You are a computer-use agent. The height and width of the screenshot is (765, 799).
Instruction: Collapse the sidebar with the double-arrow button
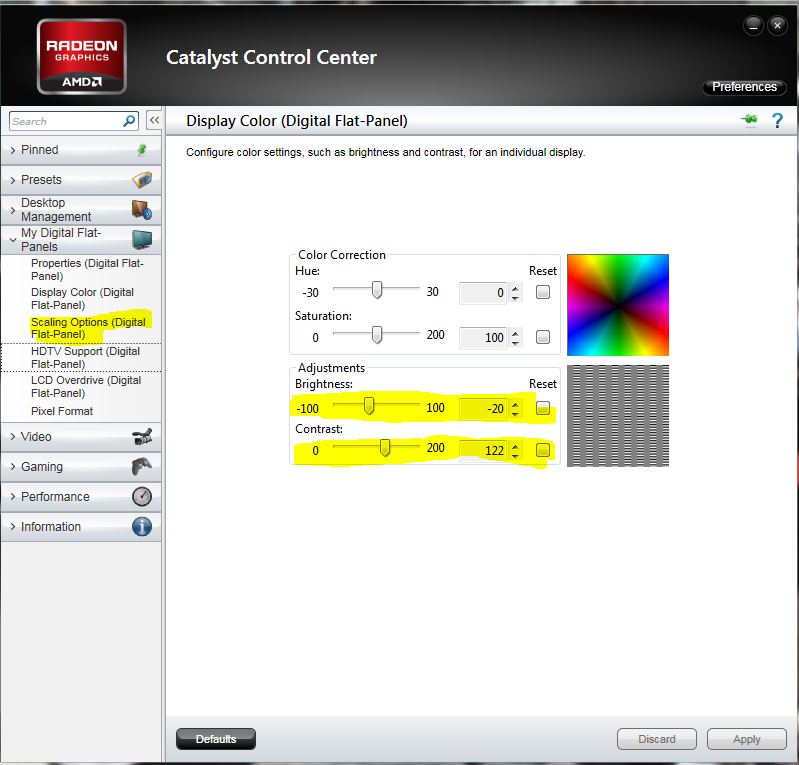click(154, 121)
